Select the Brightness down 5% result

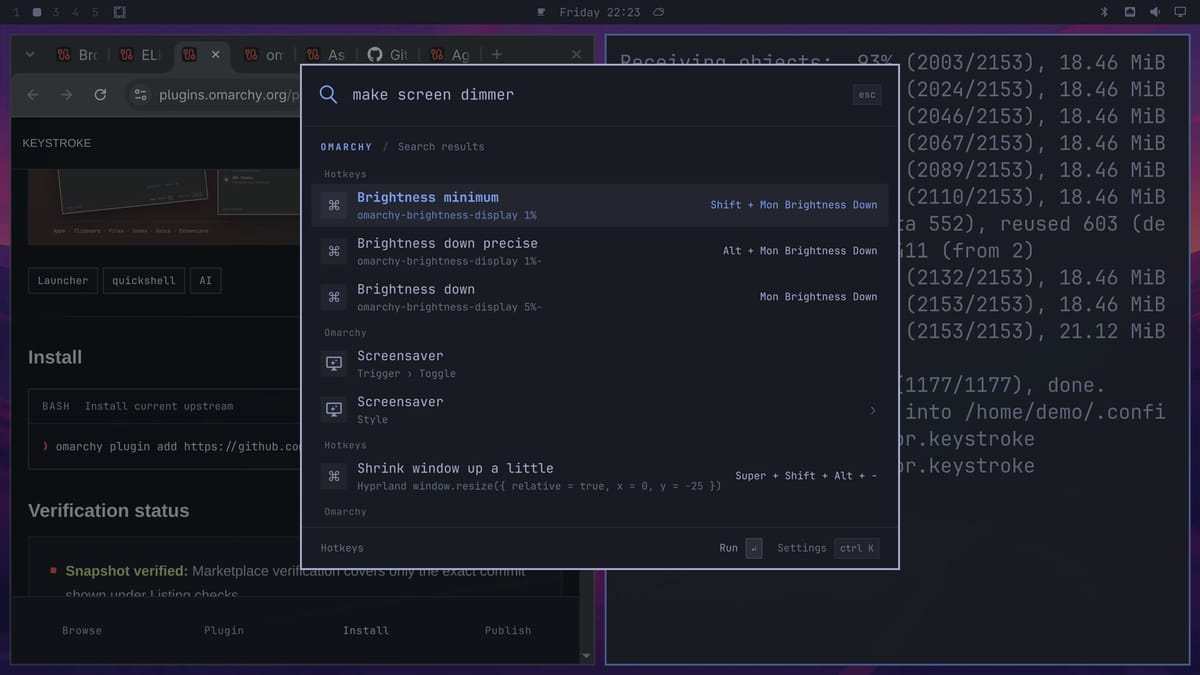click(600, 297)
